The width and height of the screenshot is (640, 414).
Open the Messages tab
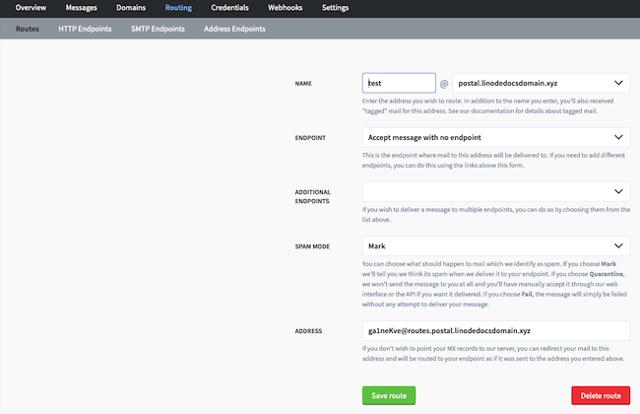(82, 8)
